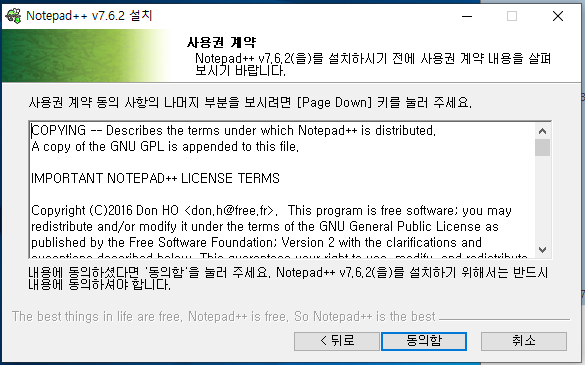Click the license scrollbar down arrow
This screenshot has width=585, height=365.
click(542, 249)
